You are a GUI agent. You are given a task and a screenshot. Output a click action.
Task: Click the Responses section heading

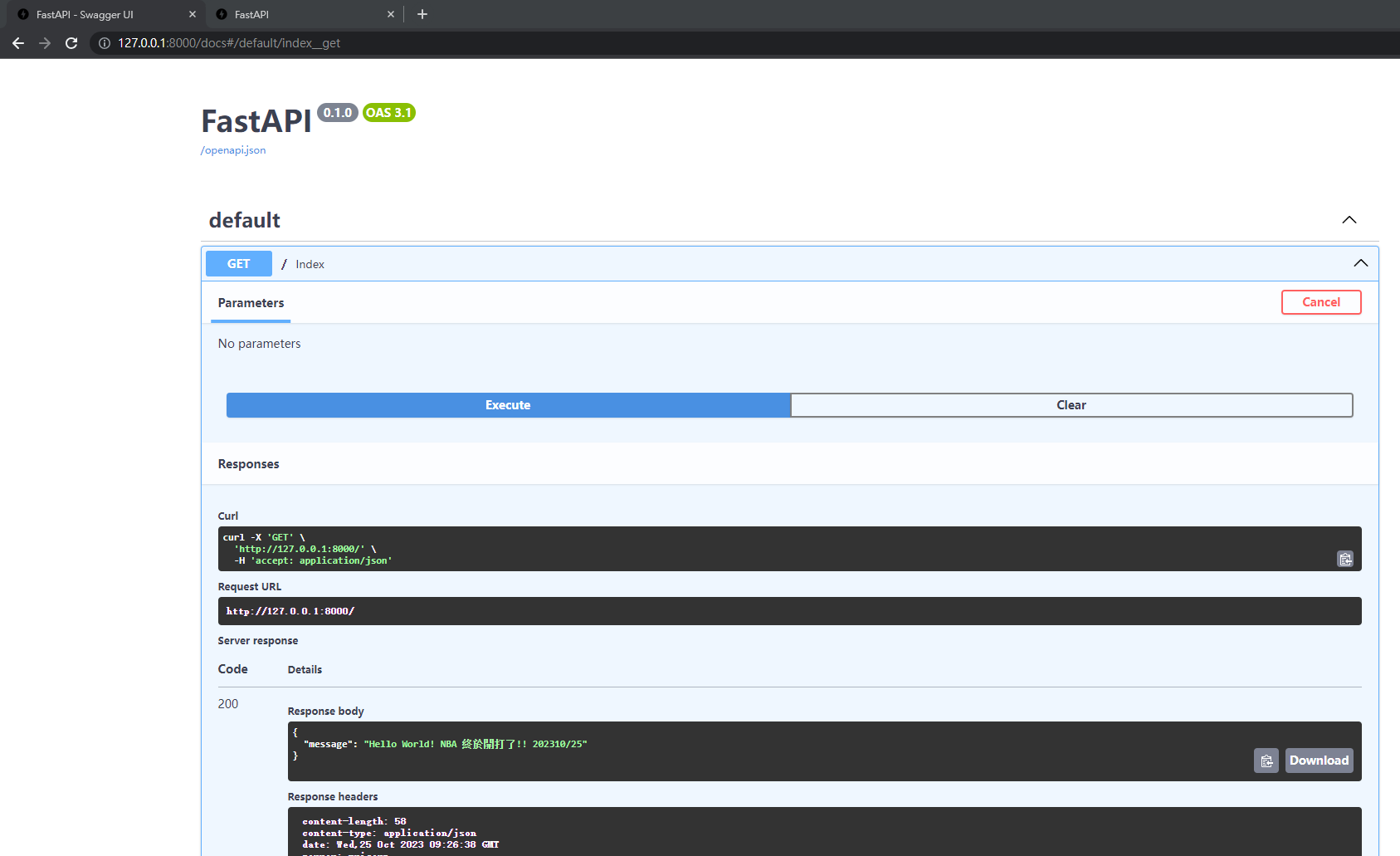[x=248, y=464]
